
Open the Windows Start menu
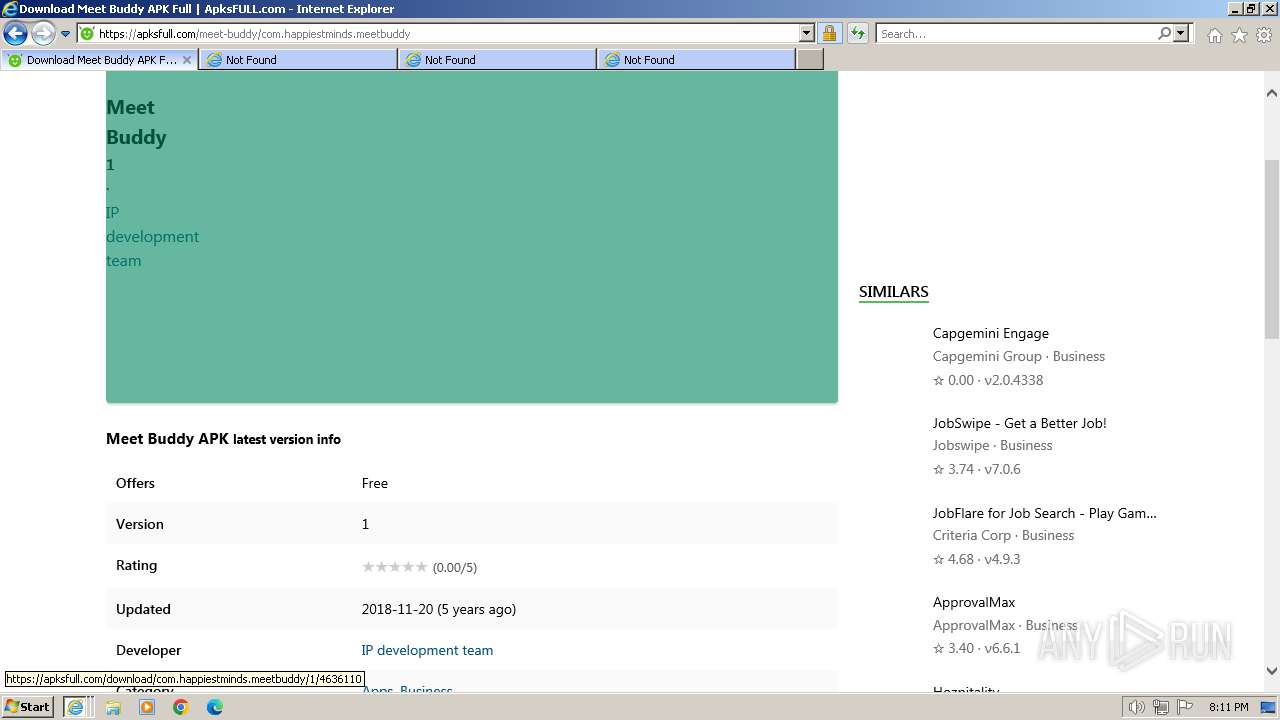pos(27,707)
